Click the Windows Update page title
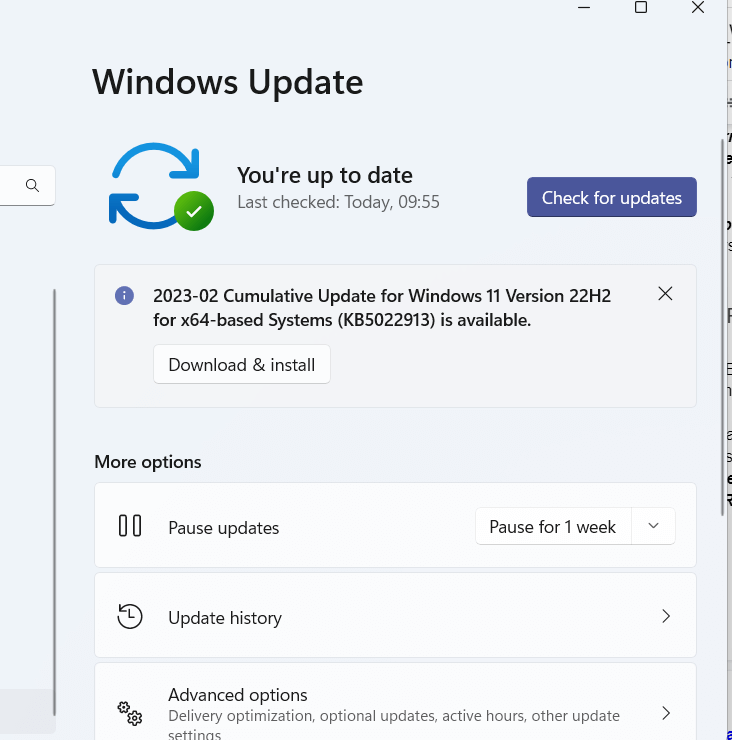 click(x=227, y=82)
